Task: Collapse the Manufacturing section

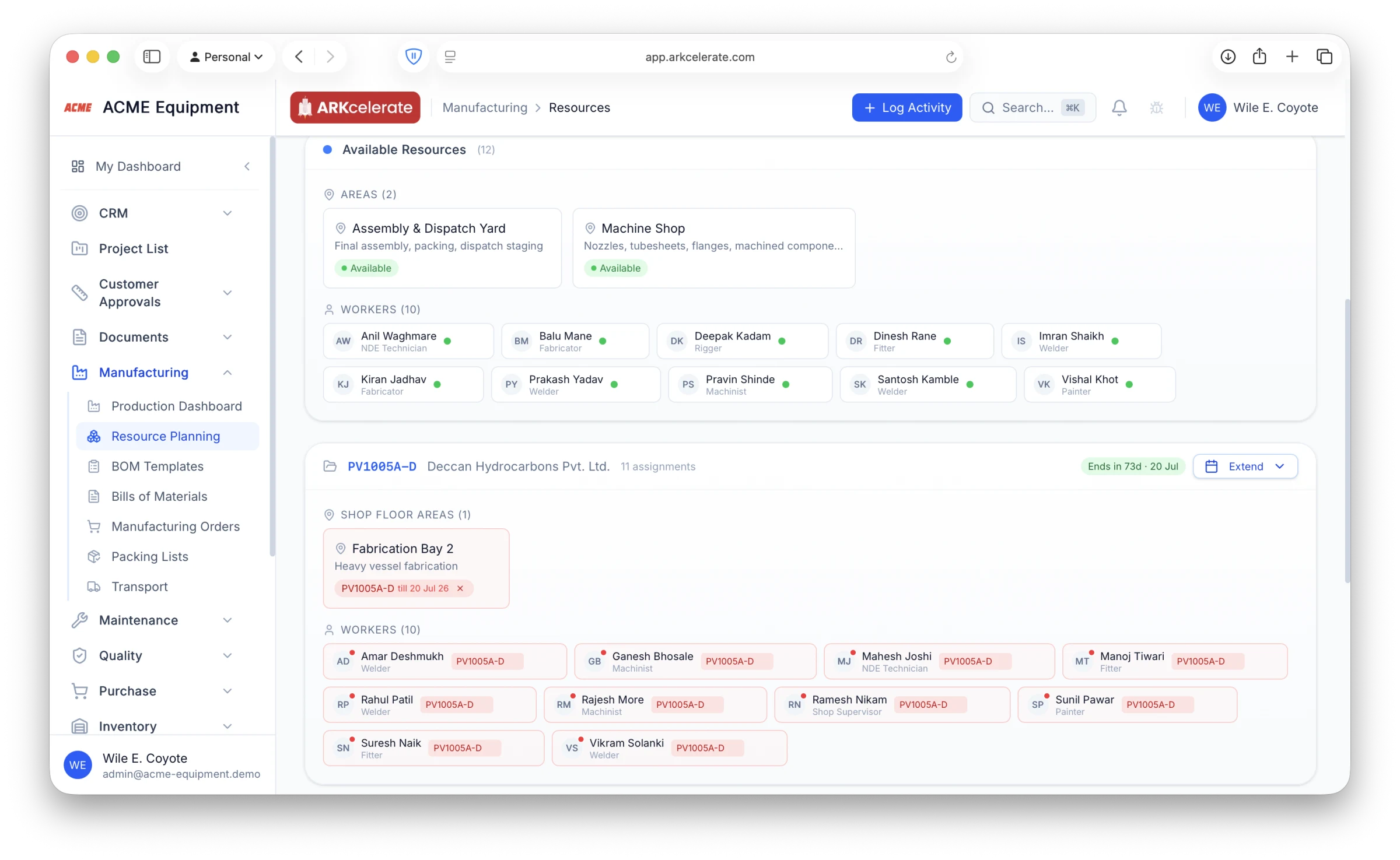Action: pyautogui.click(x=228, y=373)
